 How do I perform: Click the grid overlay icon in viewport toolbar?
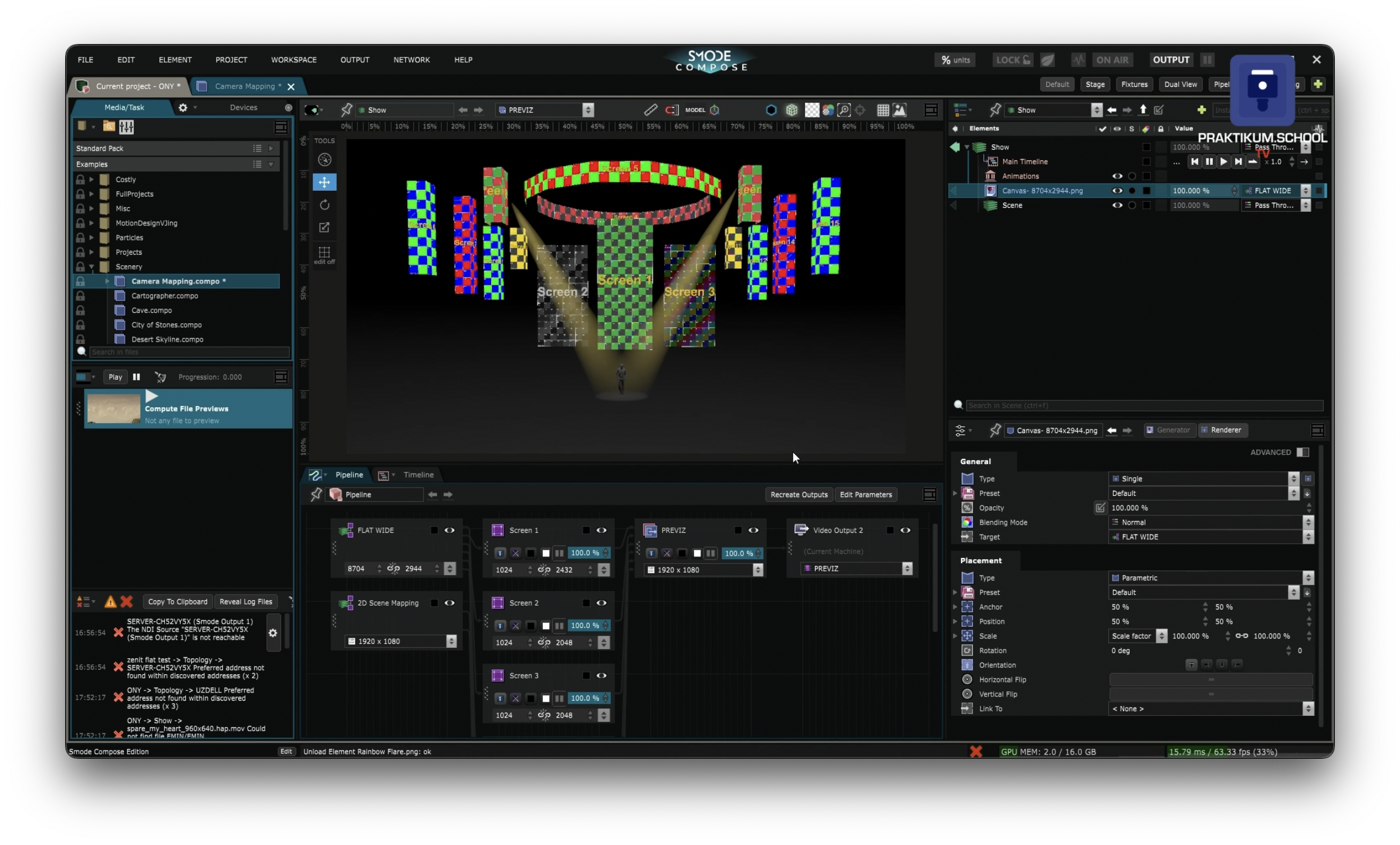click(882, 110)
